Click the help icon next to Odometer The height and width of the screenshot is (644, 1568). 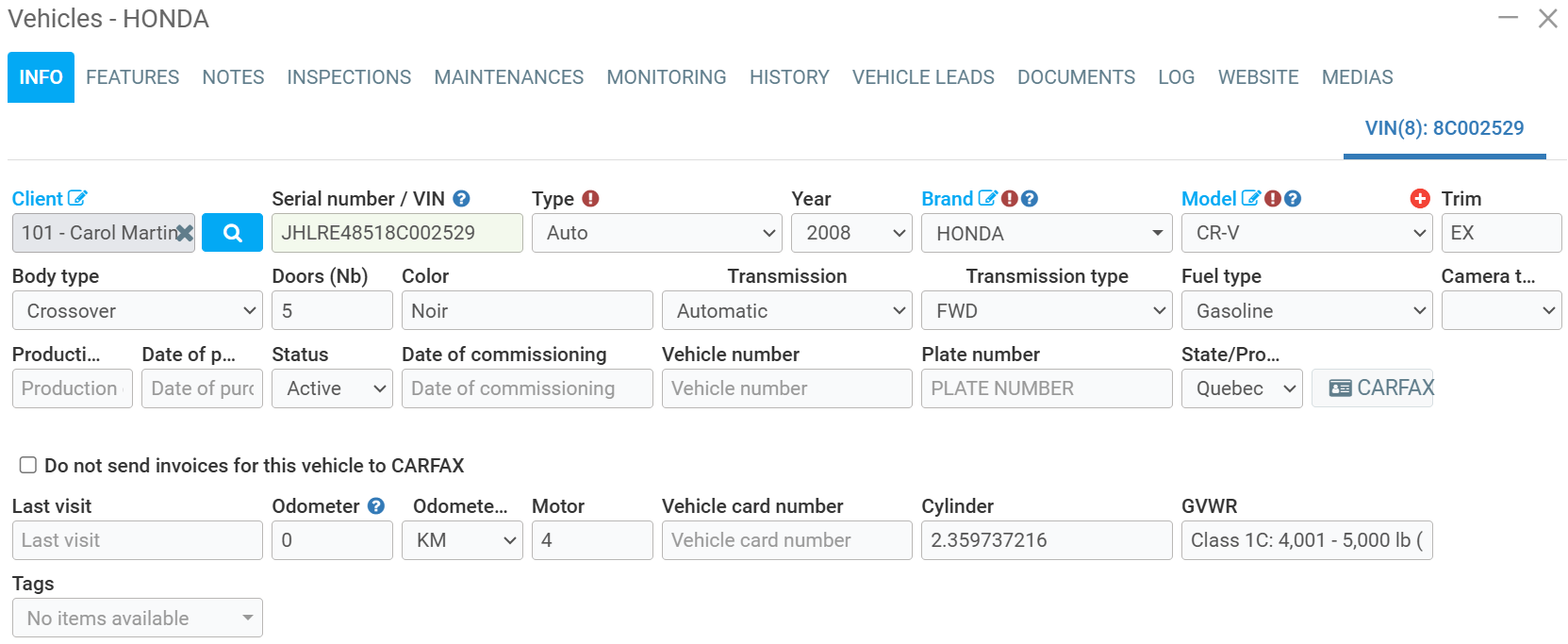point(376,506)
